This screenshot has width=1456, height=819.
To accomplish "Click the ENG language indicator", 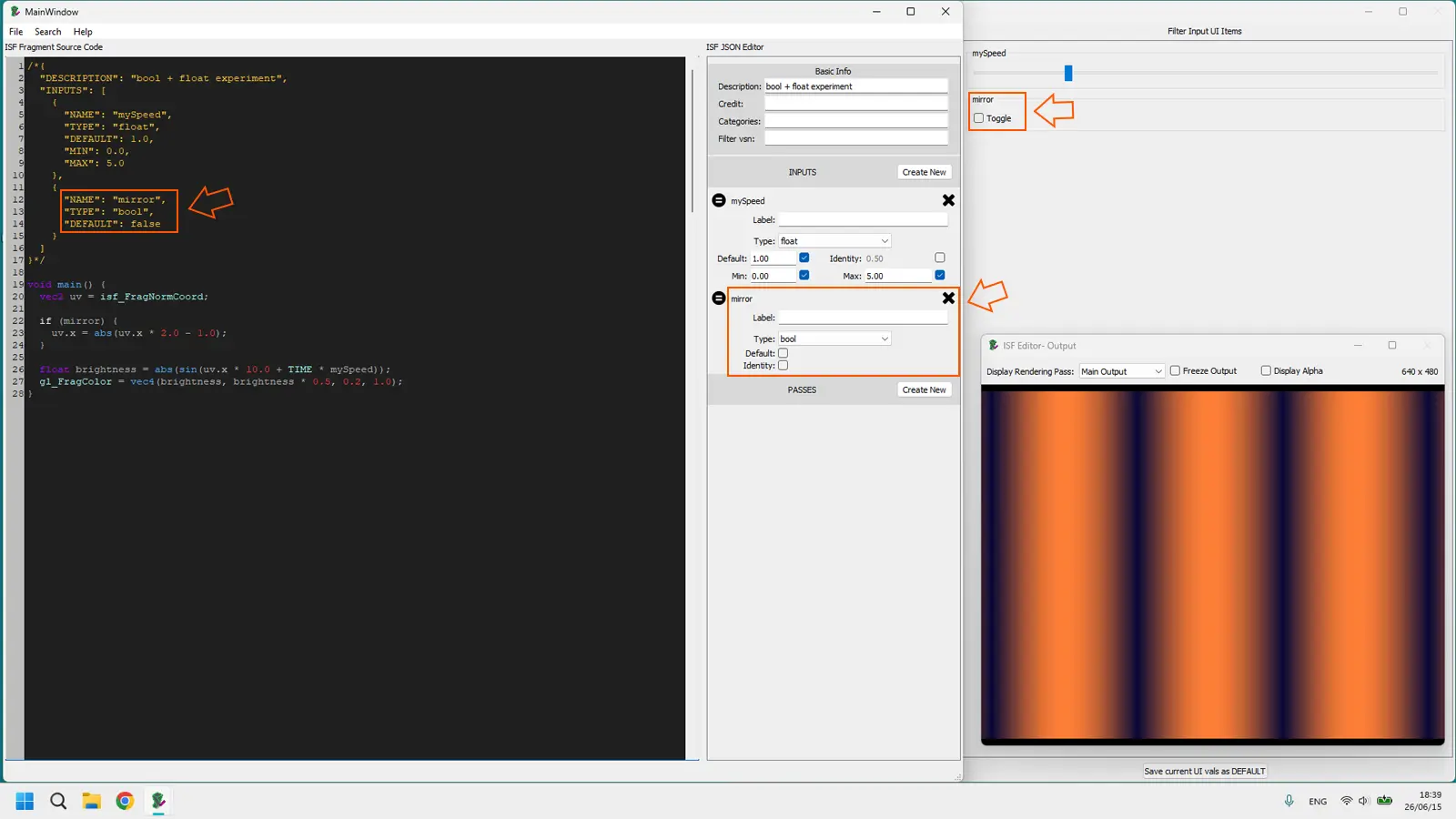I will click(1318, 802).
